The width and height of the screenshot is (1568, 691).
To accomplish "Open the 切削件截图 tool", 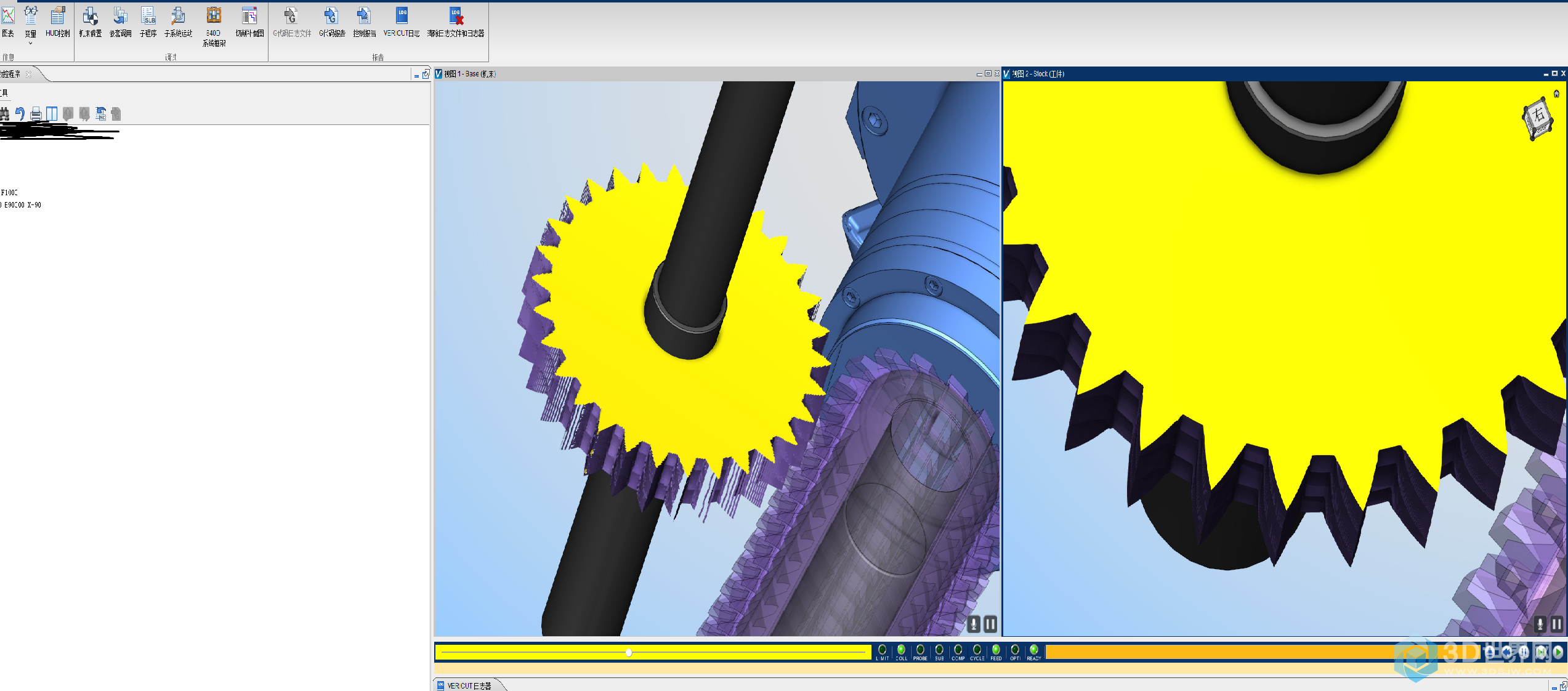I will point(249,21).
